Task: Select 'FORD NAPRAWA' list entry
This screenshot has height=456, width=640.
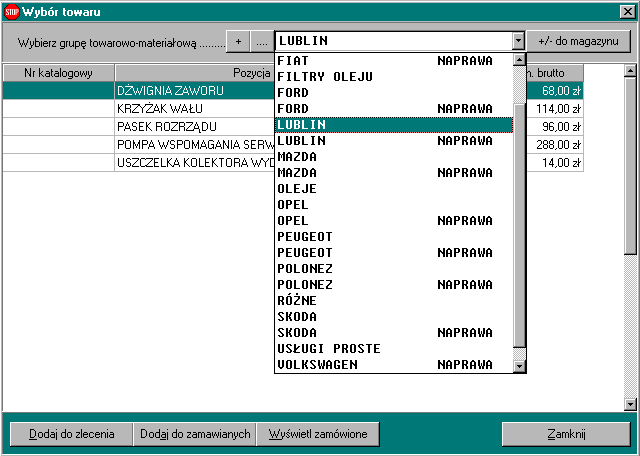Action: [x=394, y=109]
